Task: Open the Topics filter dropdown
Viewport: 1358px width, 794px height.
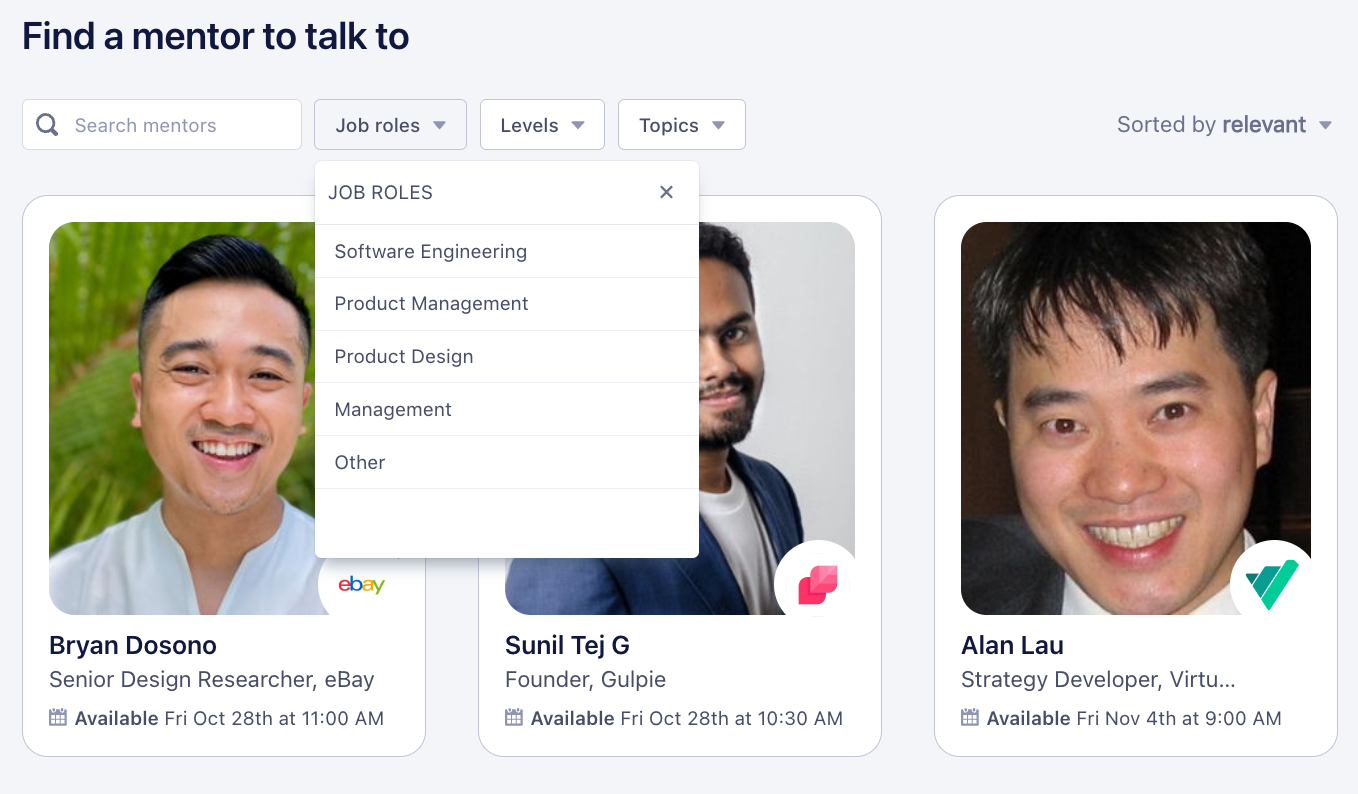Action: tap(681, 124)
